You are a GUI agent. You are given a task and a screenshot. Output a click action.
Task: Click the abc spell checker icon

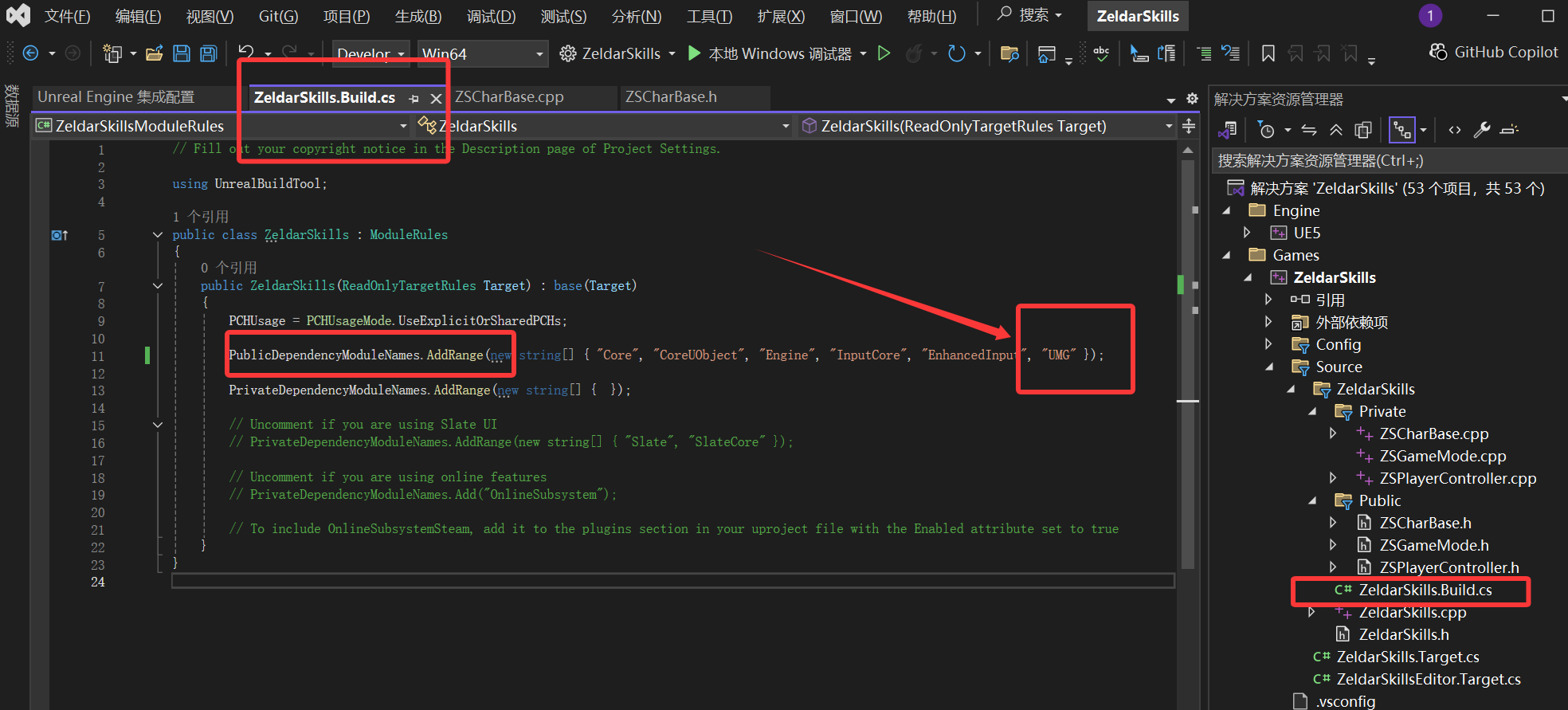(1101, 53)
